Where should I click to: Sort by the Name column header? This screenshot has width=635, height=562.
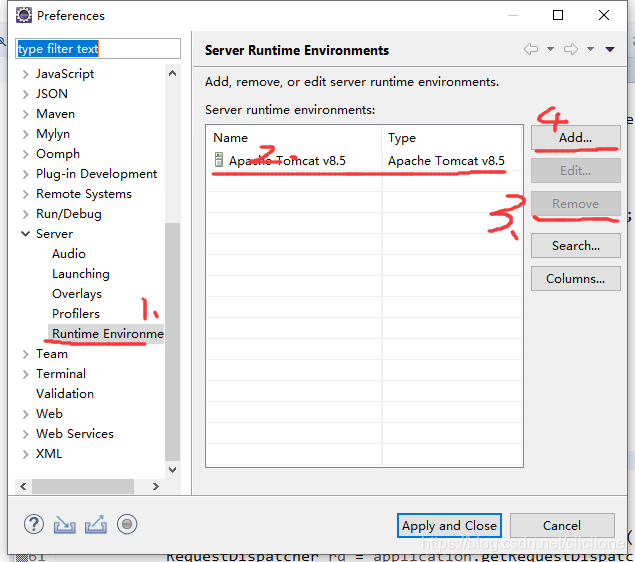(294, 138)
